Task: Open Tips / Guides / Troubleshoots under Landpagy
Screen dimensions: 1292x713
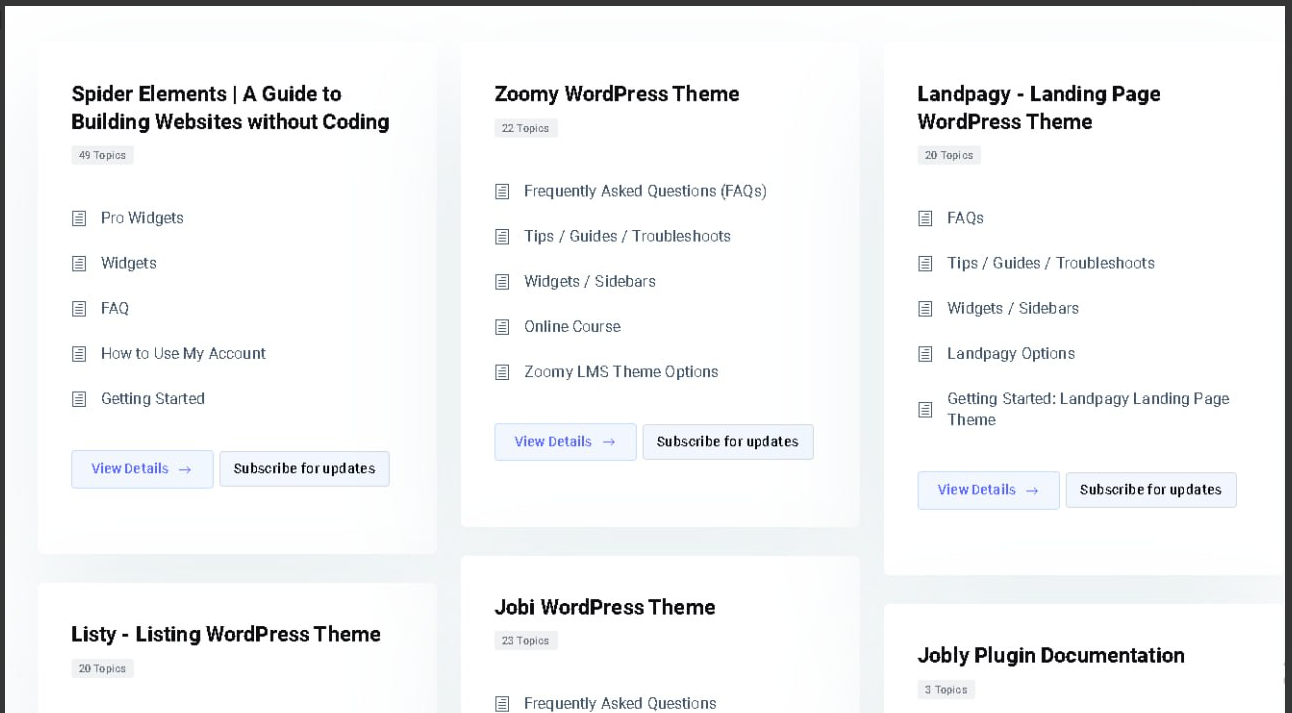Action: pyautogui.click(x=1051, y=263)
